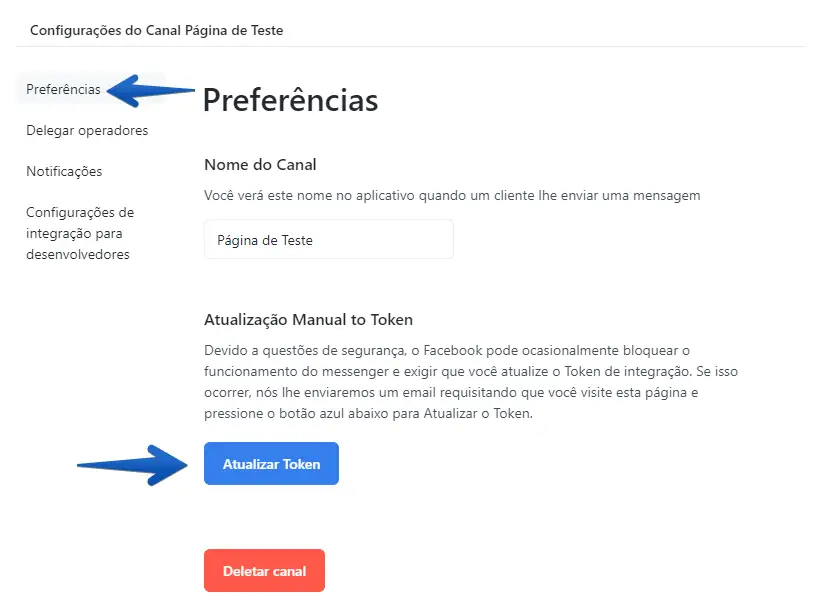Click the Atualização Manual to Token heading

pos(308,320)
